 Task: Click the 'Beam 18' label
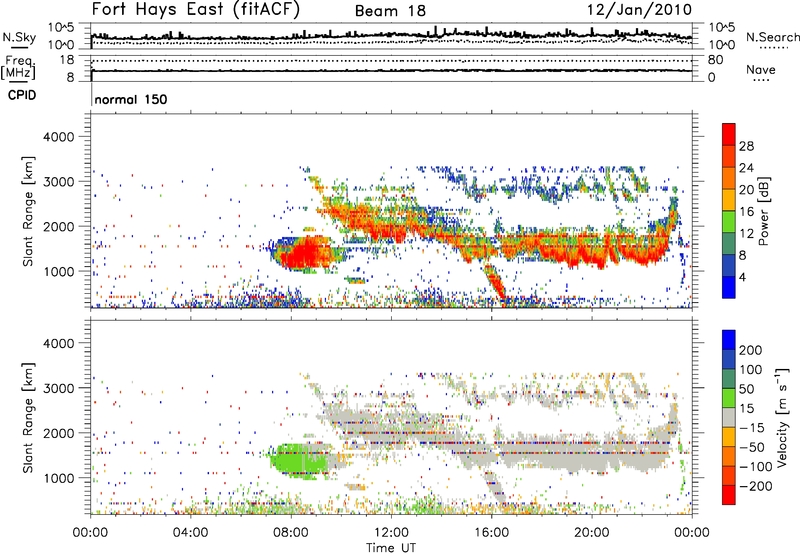pyautogui.click(x=390, y=11)
